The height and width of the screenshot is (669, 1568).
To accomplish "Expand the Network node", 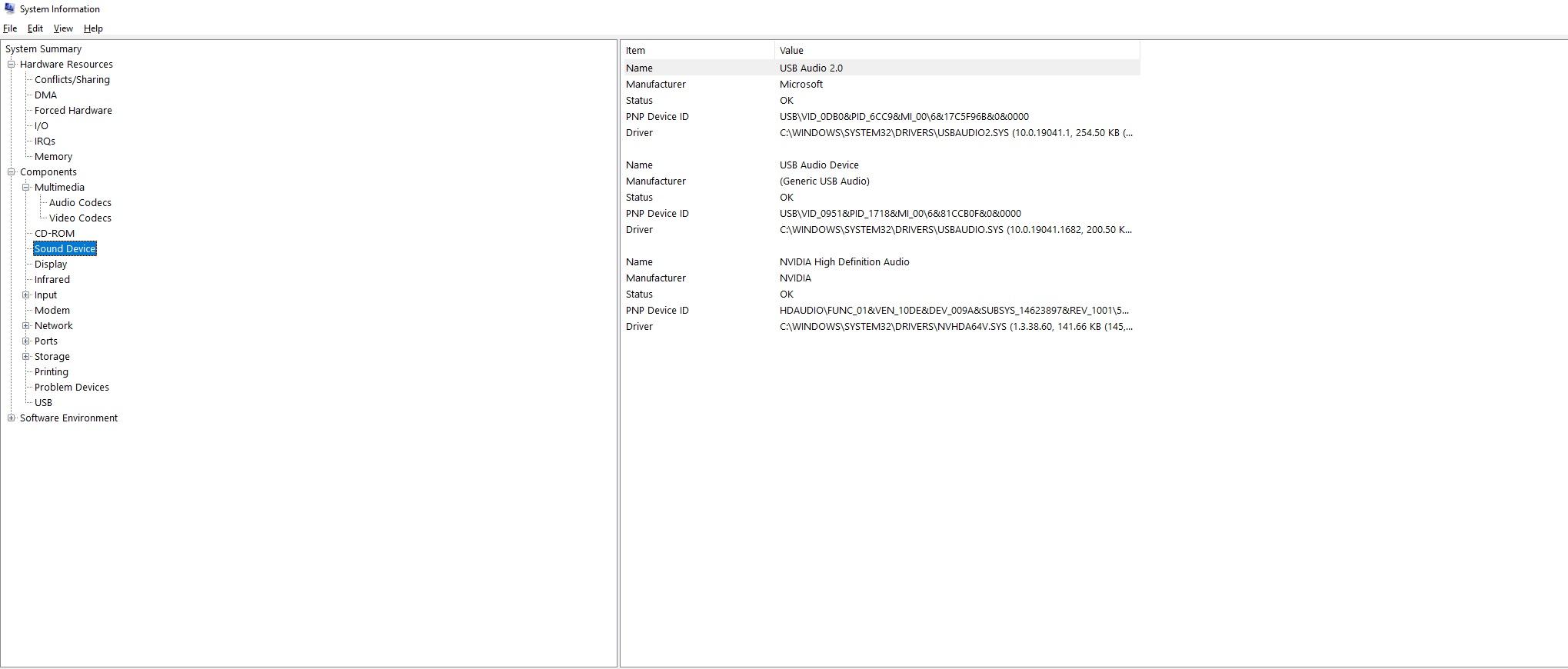I will [26, 326].
